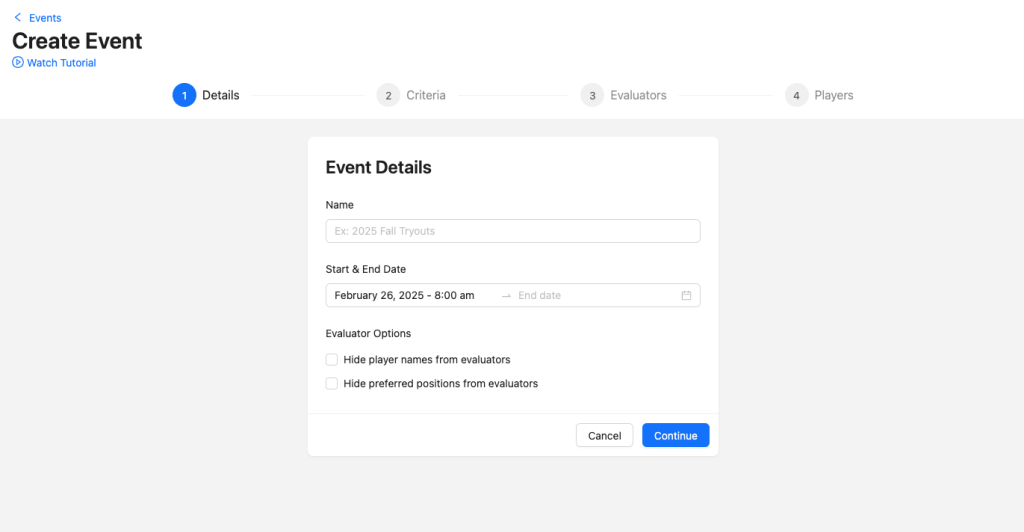
Task: Select the Details step label
Action: [221, 96]
